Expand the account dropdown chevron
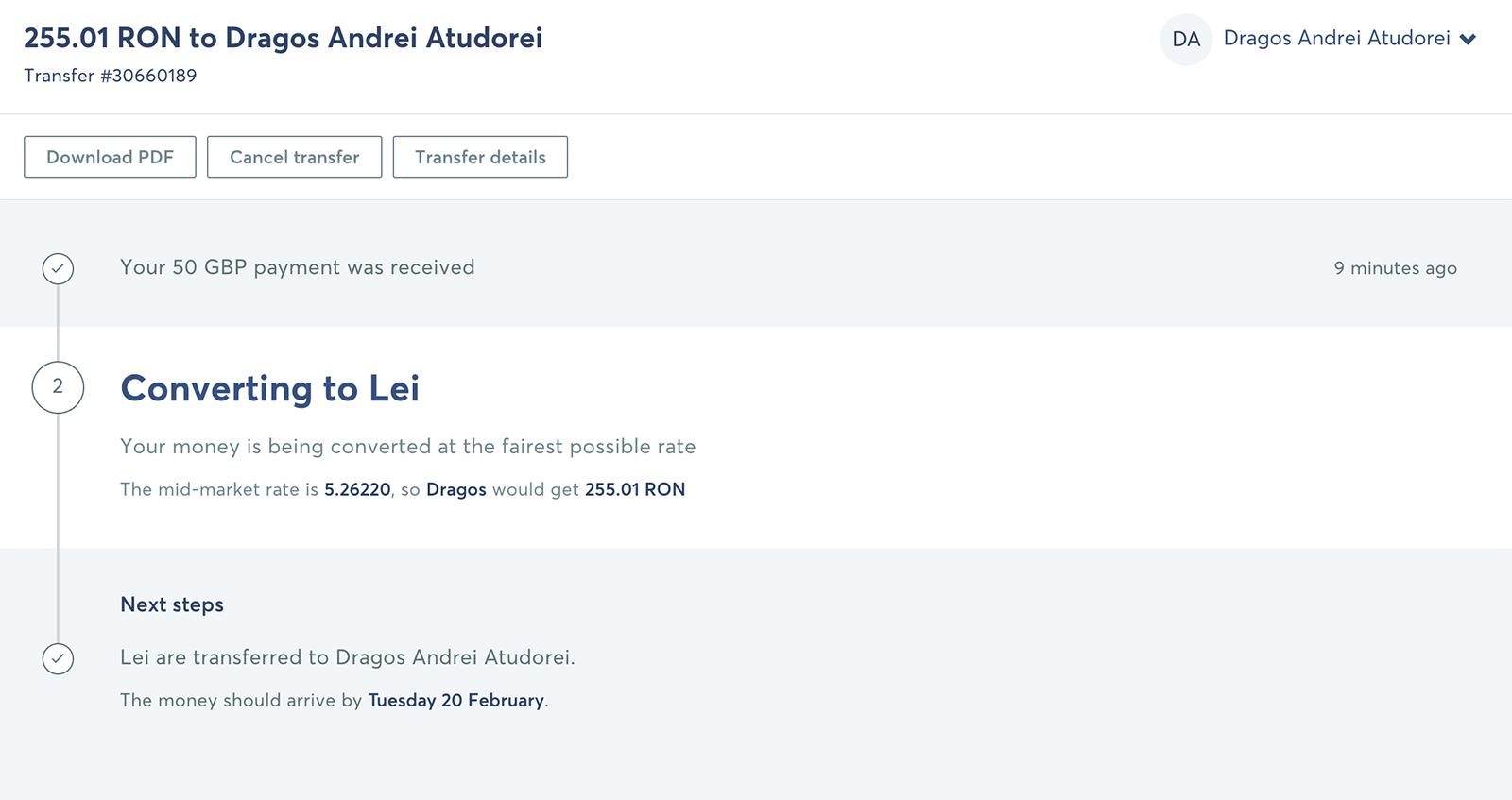The image size is (1512, 800). tap(1468, 40)
